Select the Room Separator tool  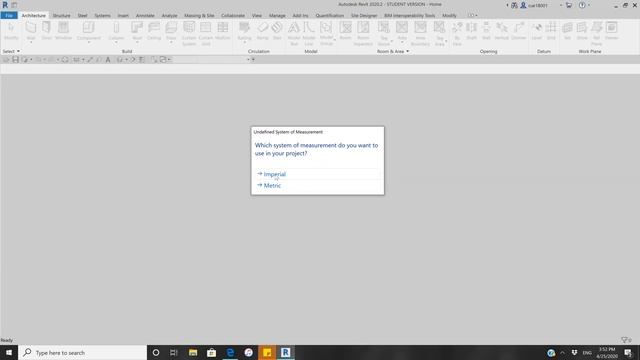coord(363,33)
